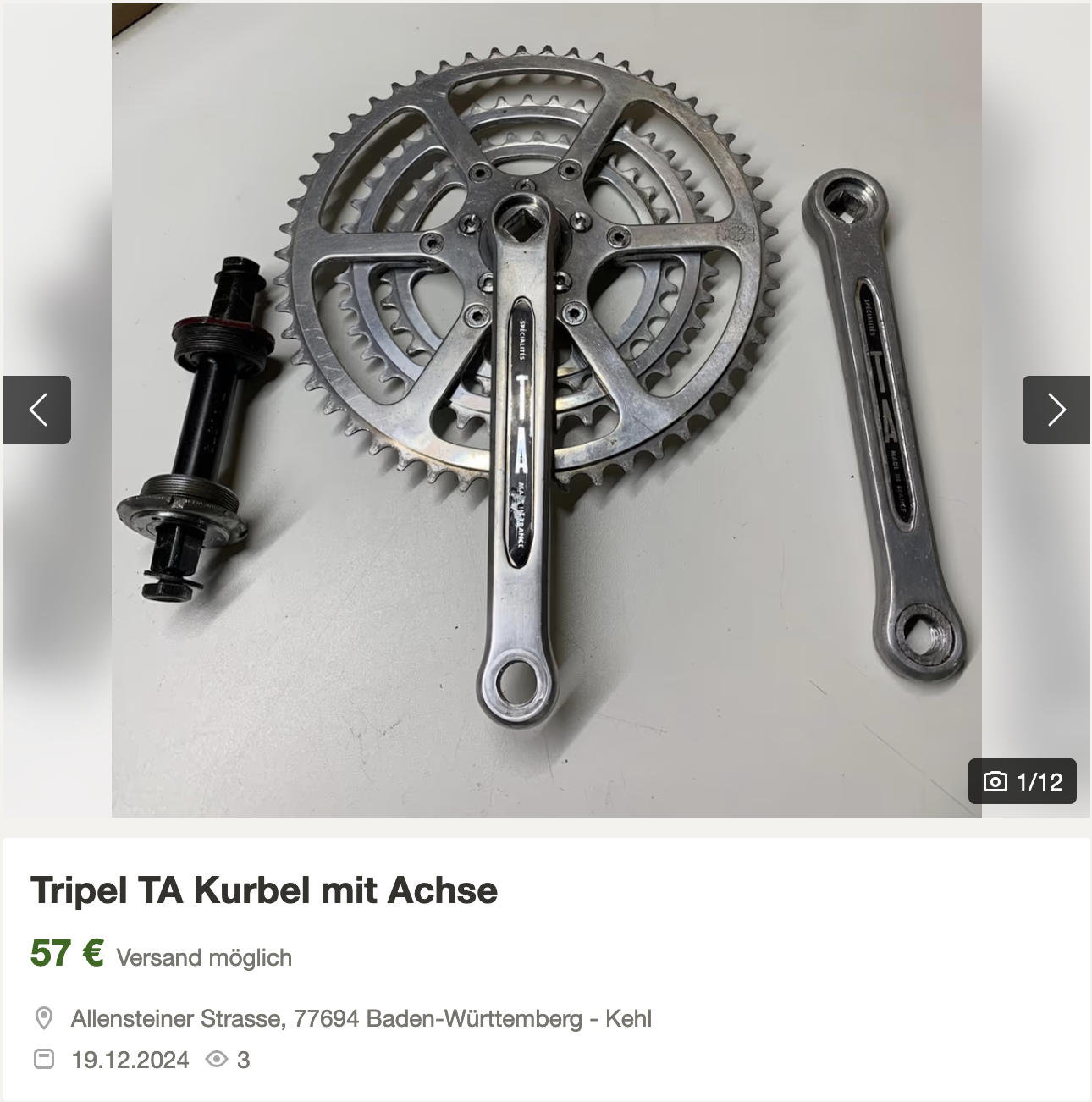Open the 1/12 photo counter badge
Screen dimensions: 1092x1102
(1023, 781)
